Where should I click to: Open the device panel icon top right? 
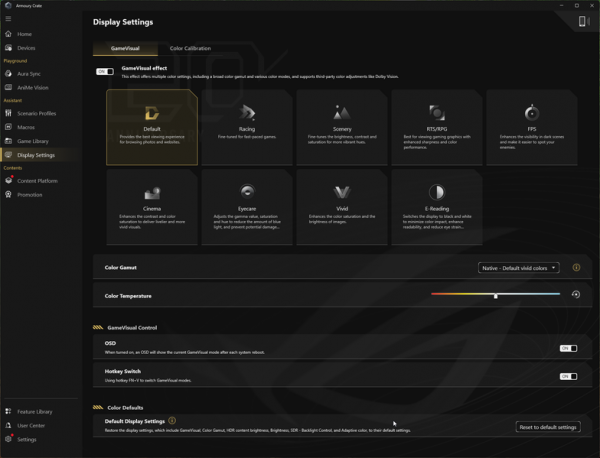click(583, 21)
